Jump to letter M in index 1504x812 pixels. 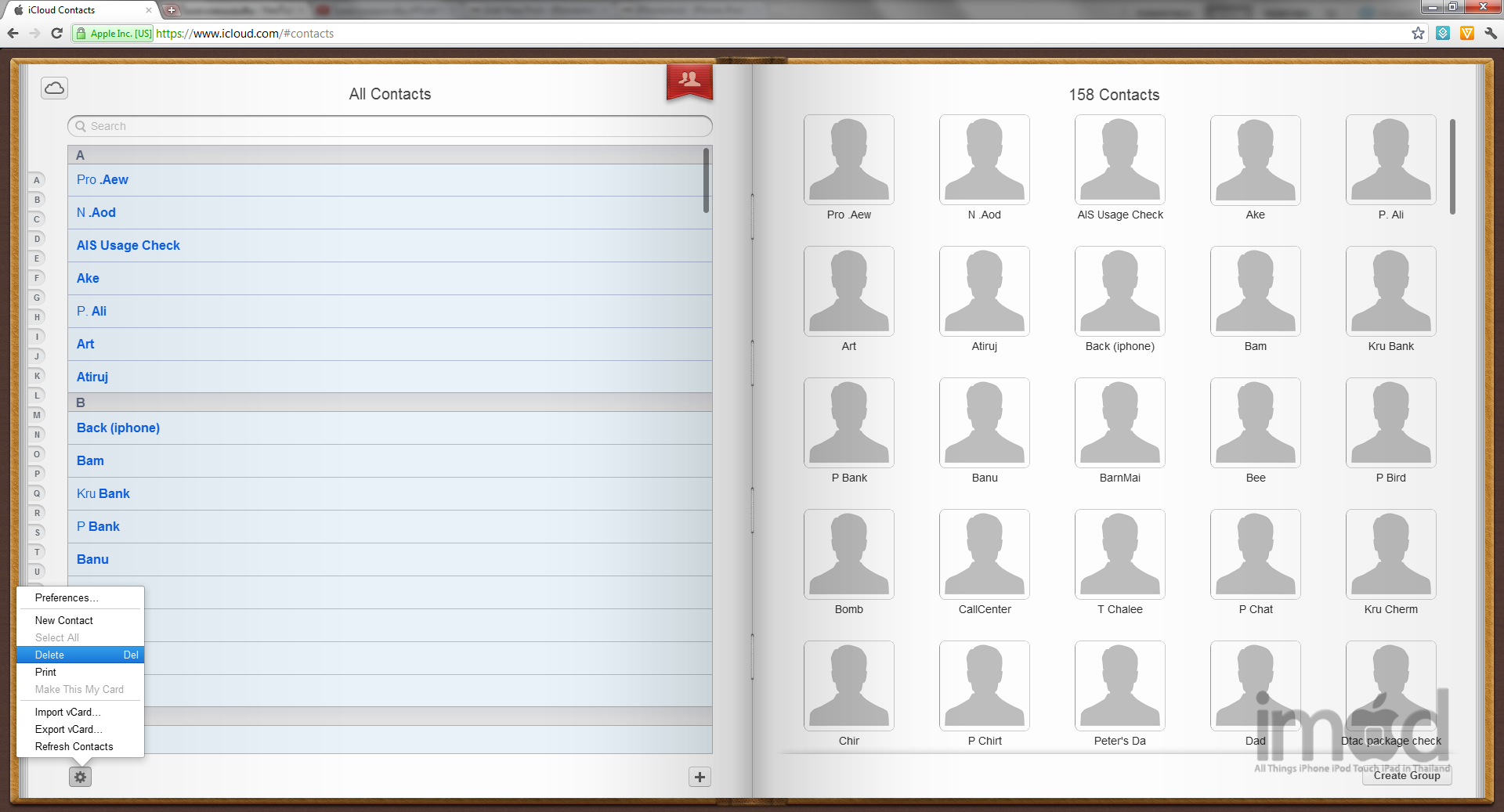point(37,415)
